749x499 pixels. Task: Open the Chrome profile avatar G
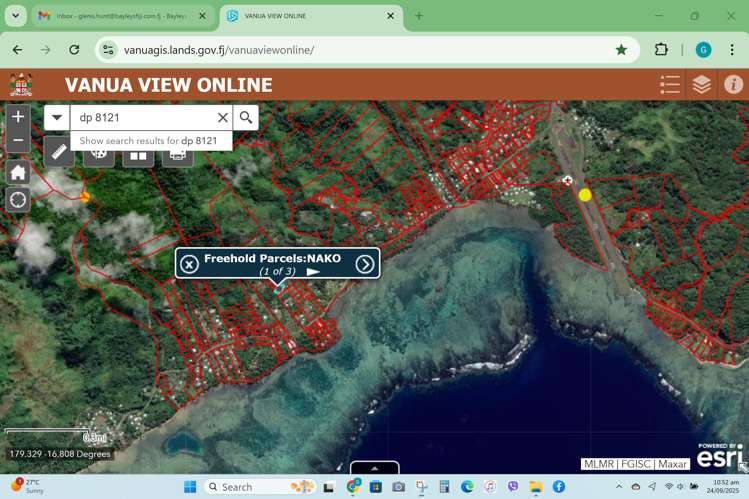click(x=703, y=50)
